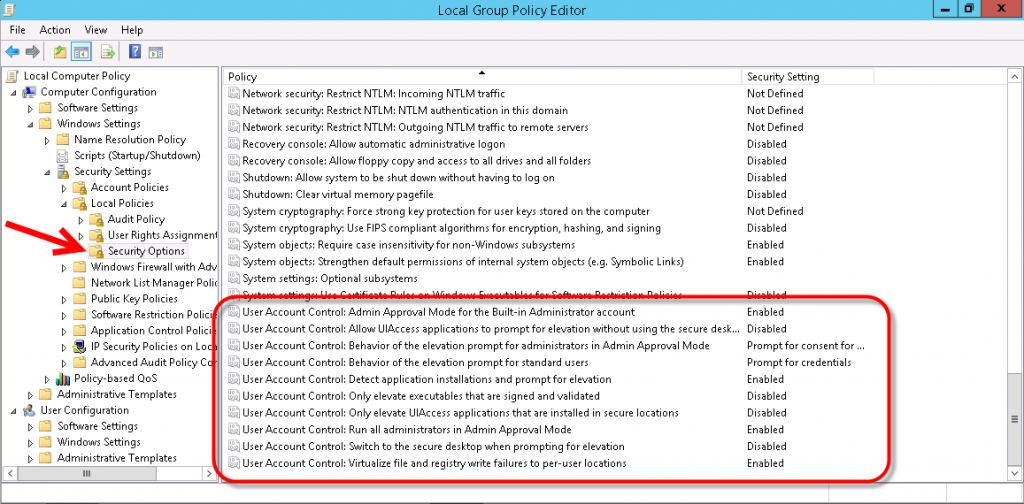Go up one level with the folder icon
Screen dimensions: 1024x504
tap(60, 52)
